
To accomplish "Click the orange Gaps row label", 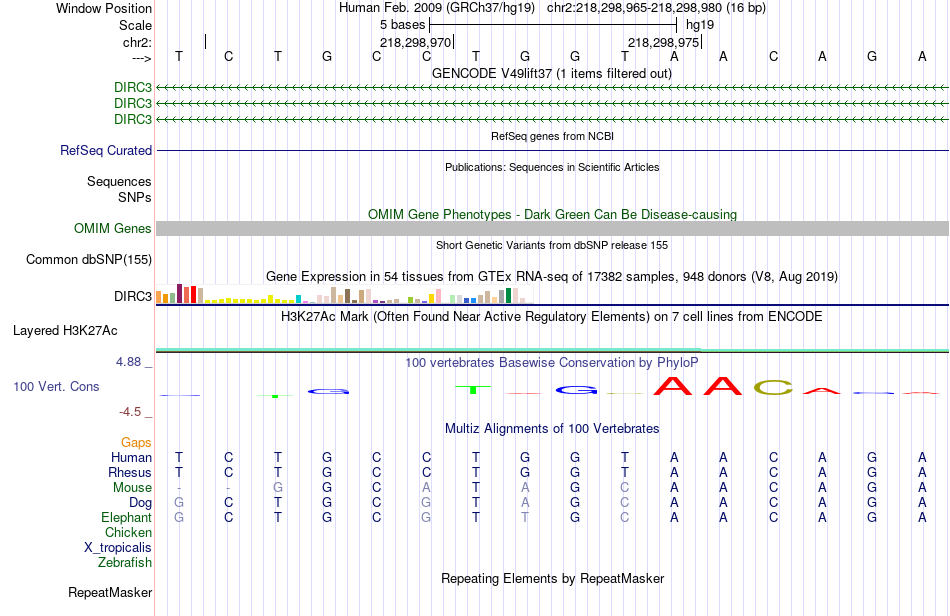I will (x=136, y=442).
